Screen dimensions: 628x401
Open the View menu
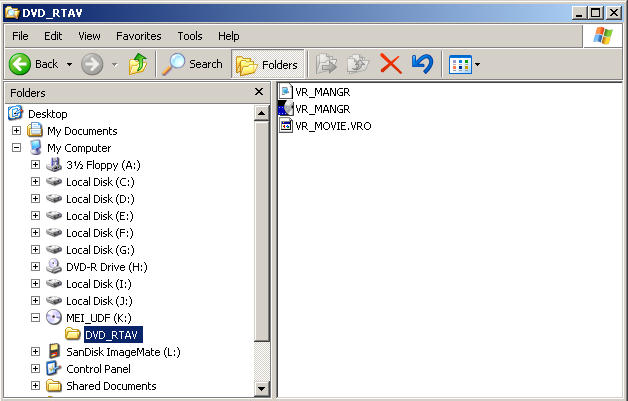pyautogui.click(x=89, y=36)
